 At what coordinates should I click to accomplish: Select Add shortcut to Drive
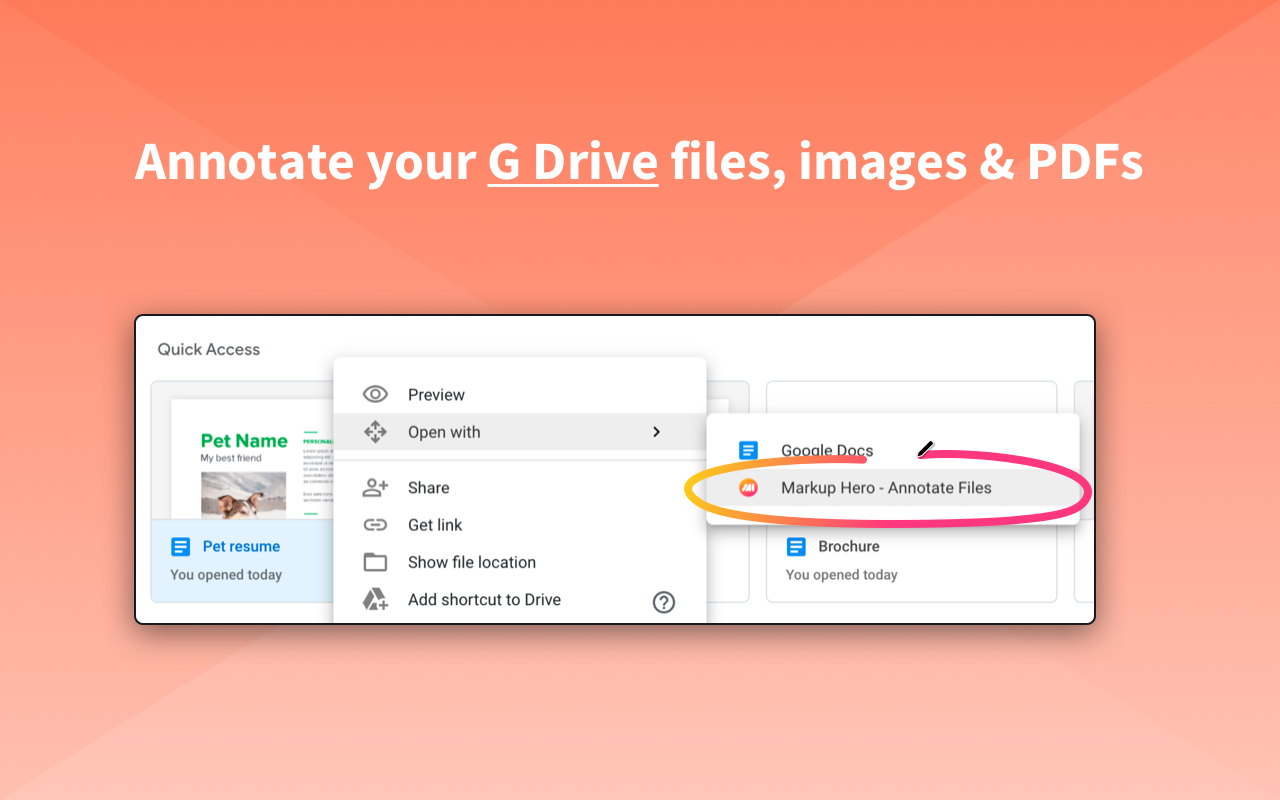[x=520, y=599]
